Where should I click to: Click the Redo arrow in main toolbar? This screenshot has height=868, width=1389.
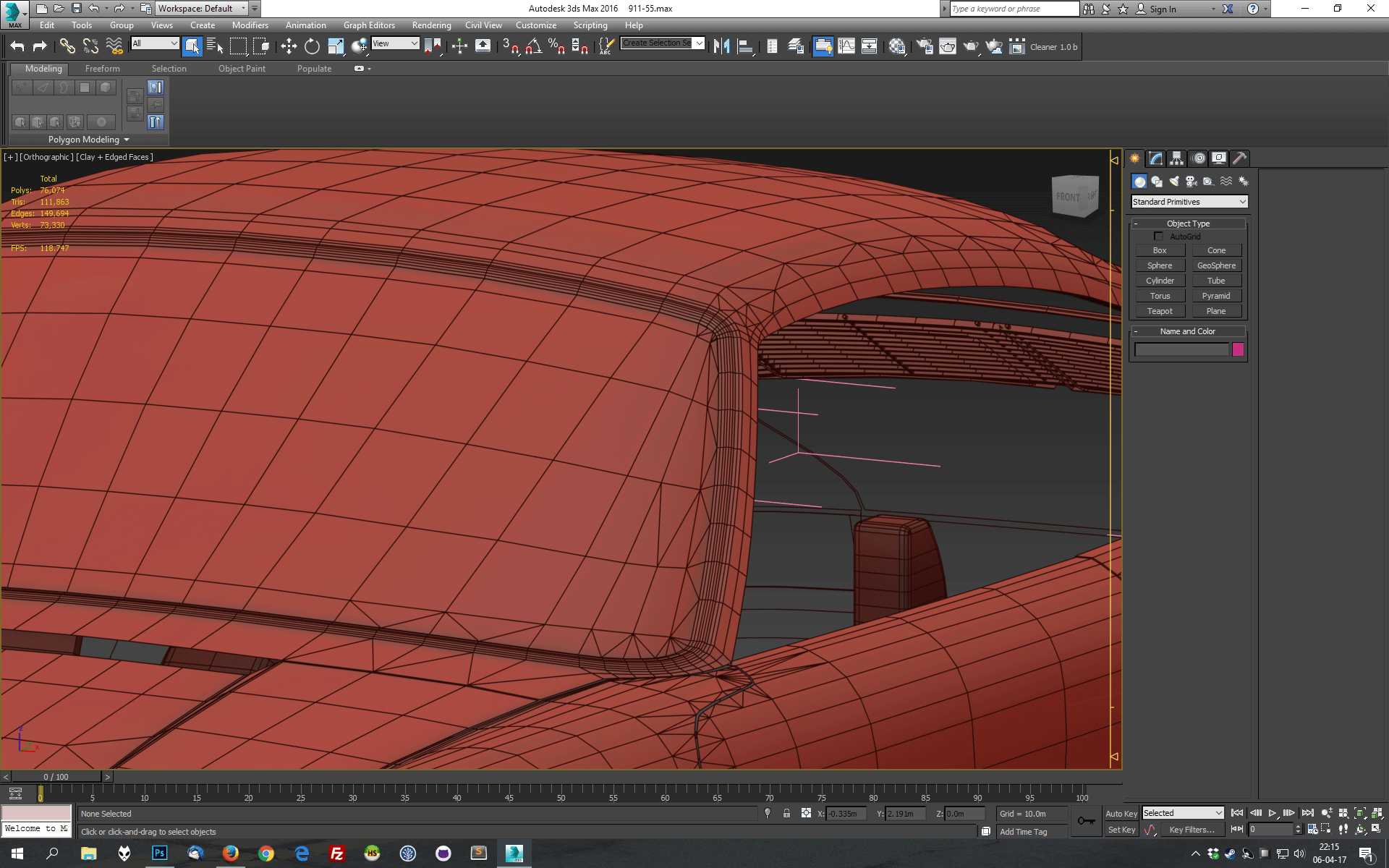point(41,47)
